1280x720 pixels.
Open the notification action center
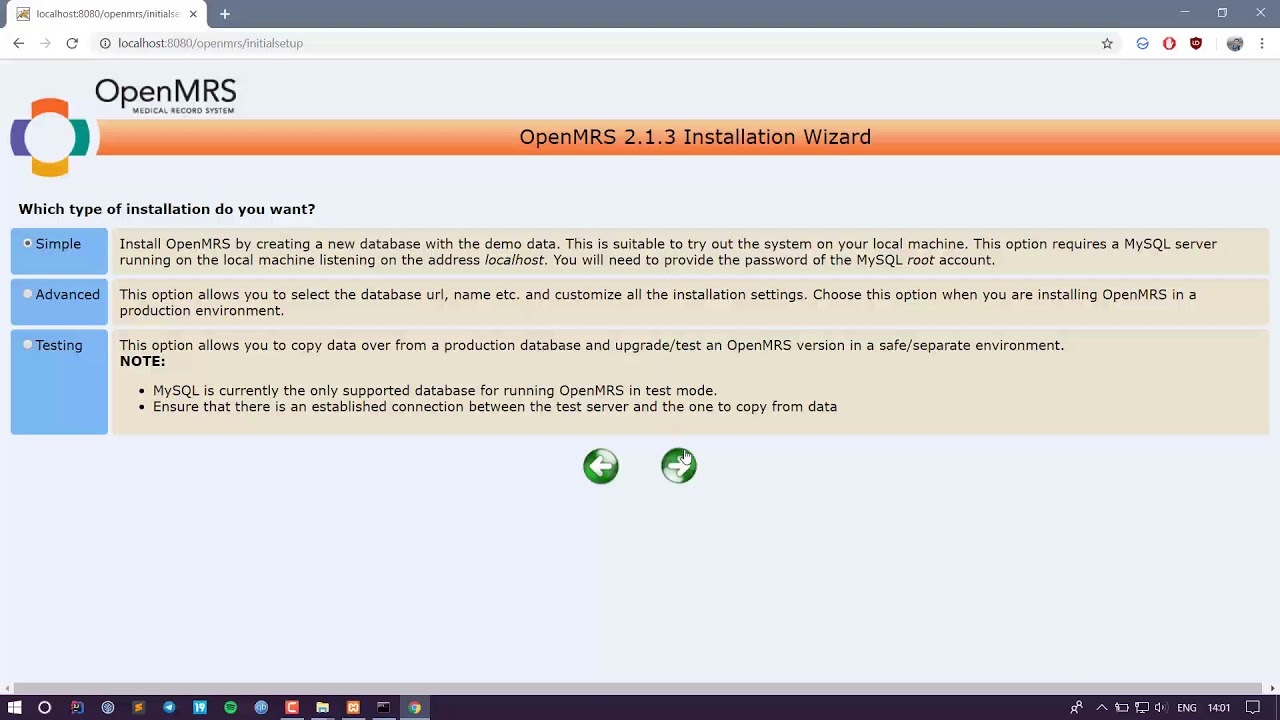pyautogui.click(x=1253, y=708)
